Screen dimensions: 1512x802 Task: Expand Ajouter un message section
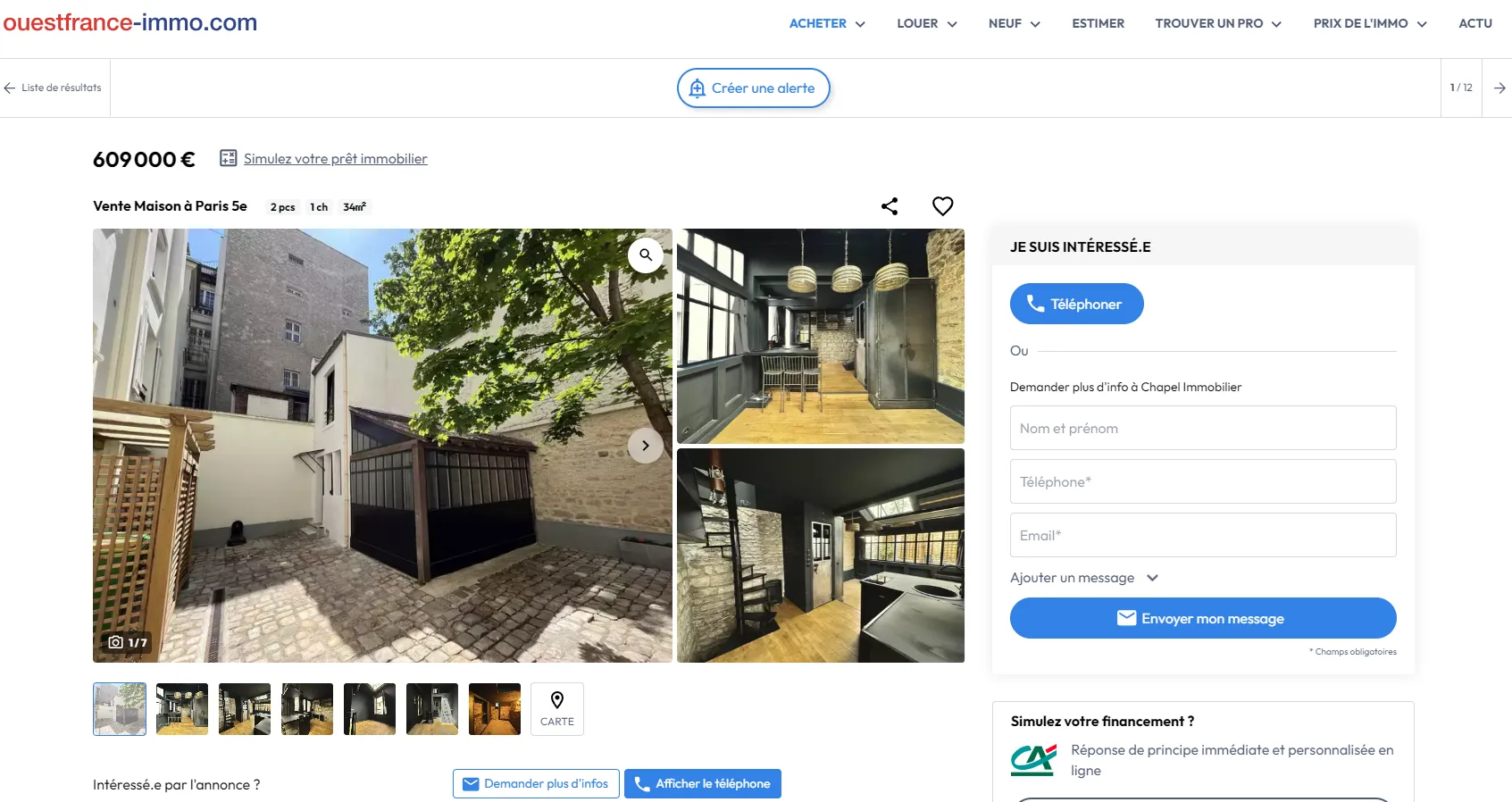pos(1084,578)
